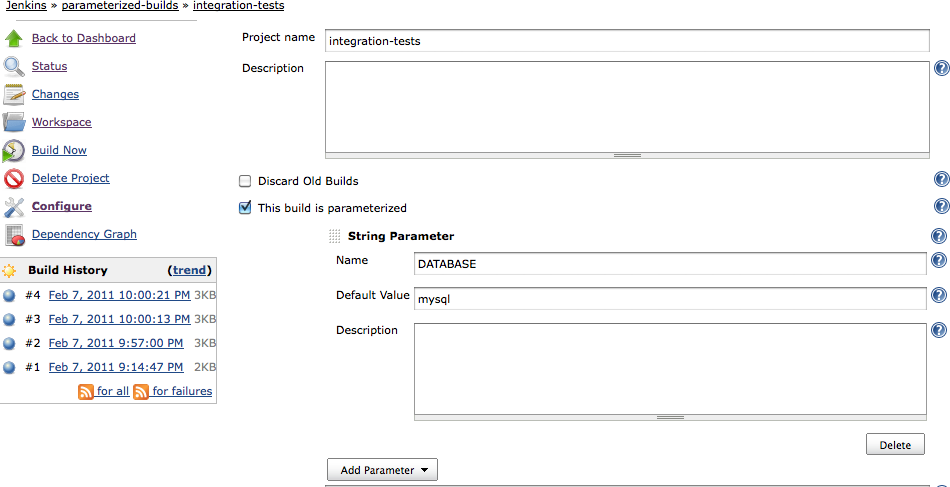Click the green Back to Dashboard arrow icon

click(13, 38)
